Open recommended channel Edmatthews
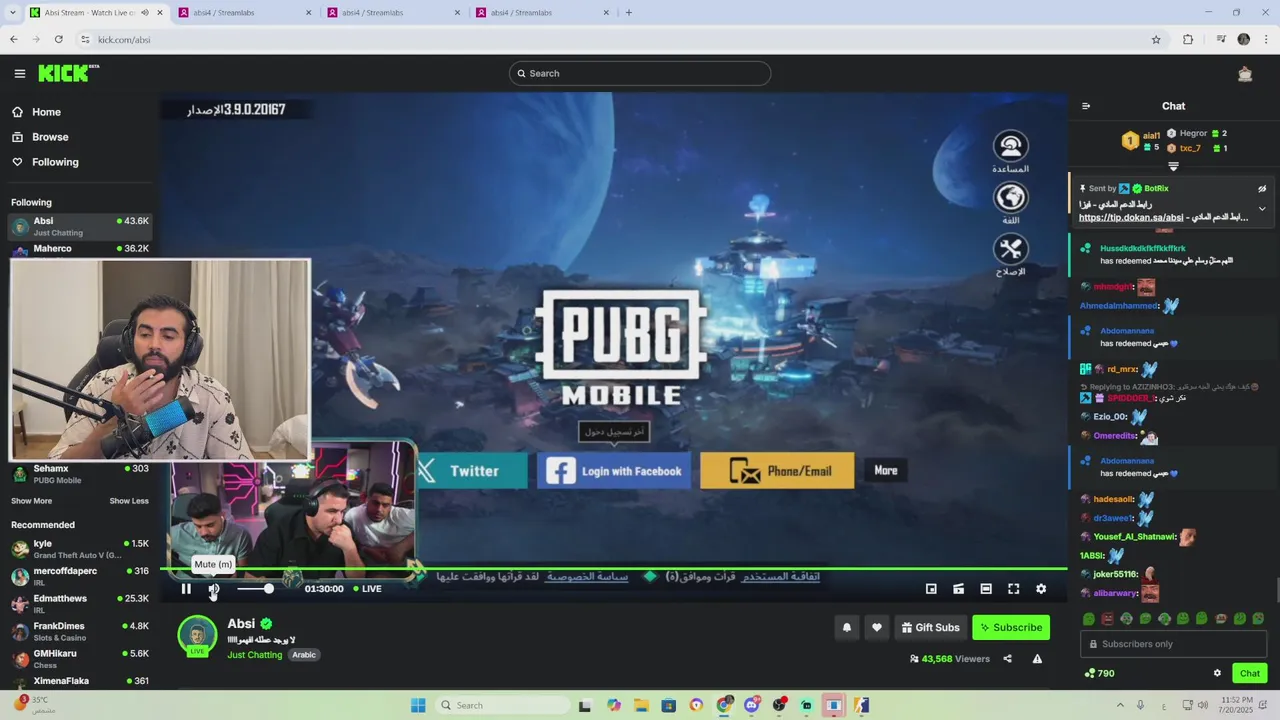Viewport: 1280px width, 720px height. [80, 604]
